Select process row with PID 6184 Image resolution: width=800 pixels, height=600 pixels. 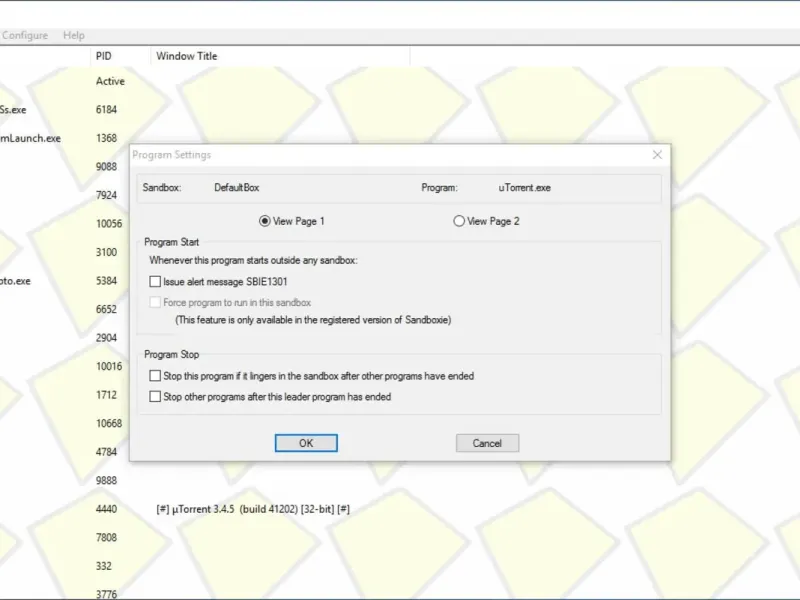pos(106,109)
